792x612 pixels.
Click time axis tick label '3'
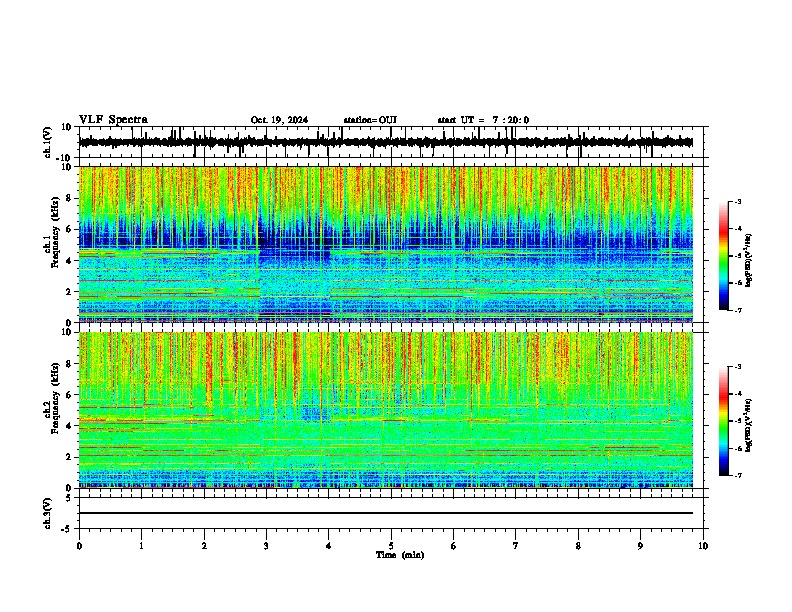(266, 546)
